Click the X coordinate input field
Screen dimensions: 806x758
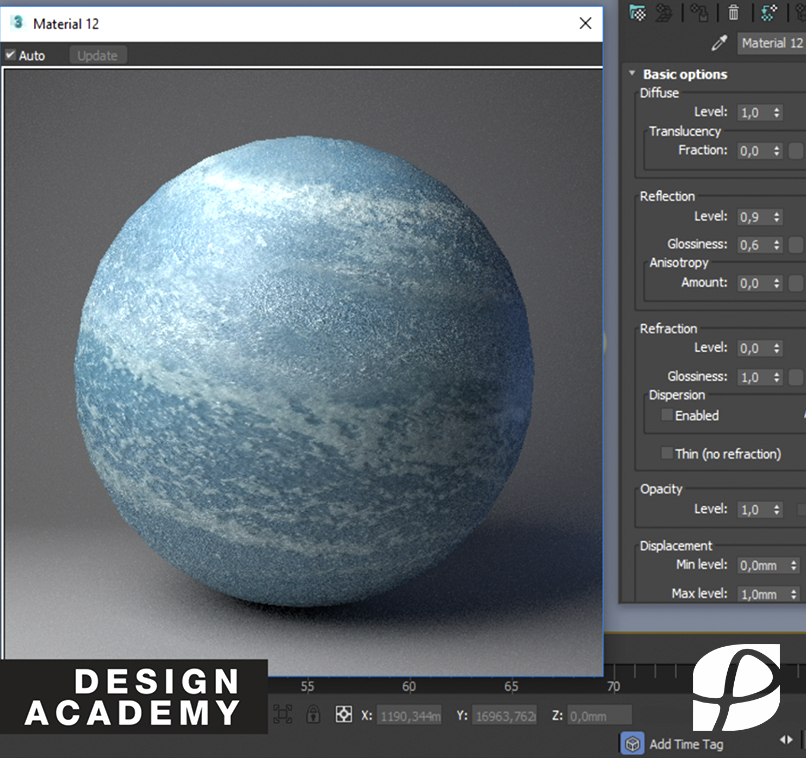(407, 715)
